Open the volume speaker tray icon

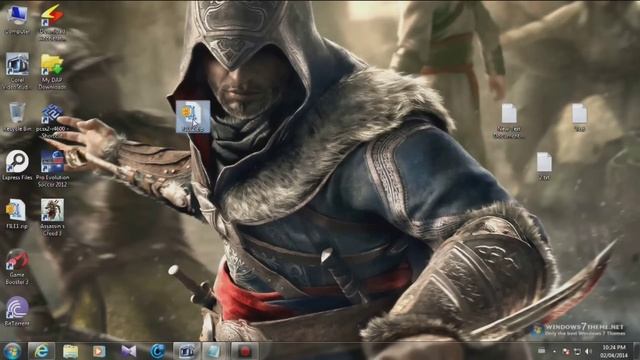point(588,351)
